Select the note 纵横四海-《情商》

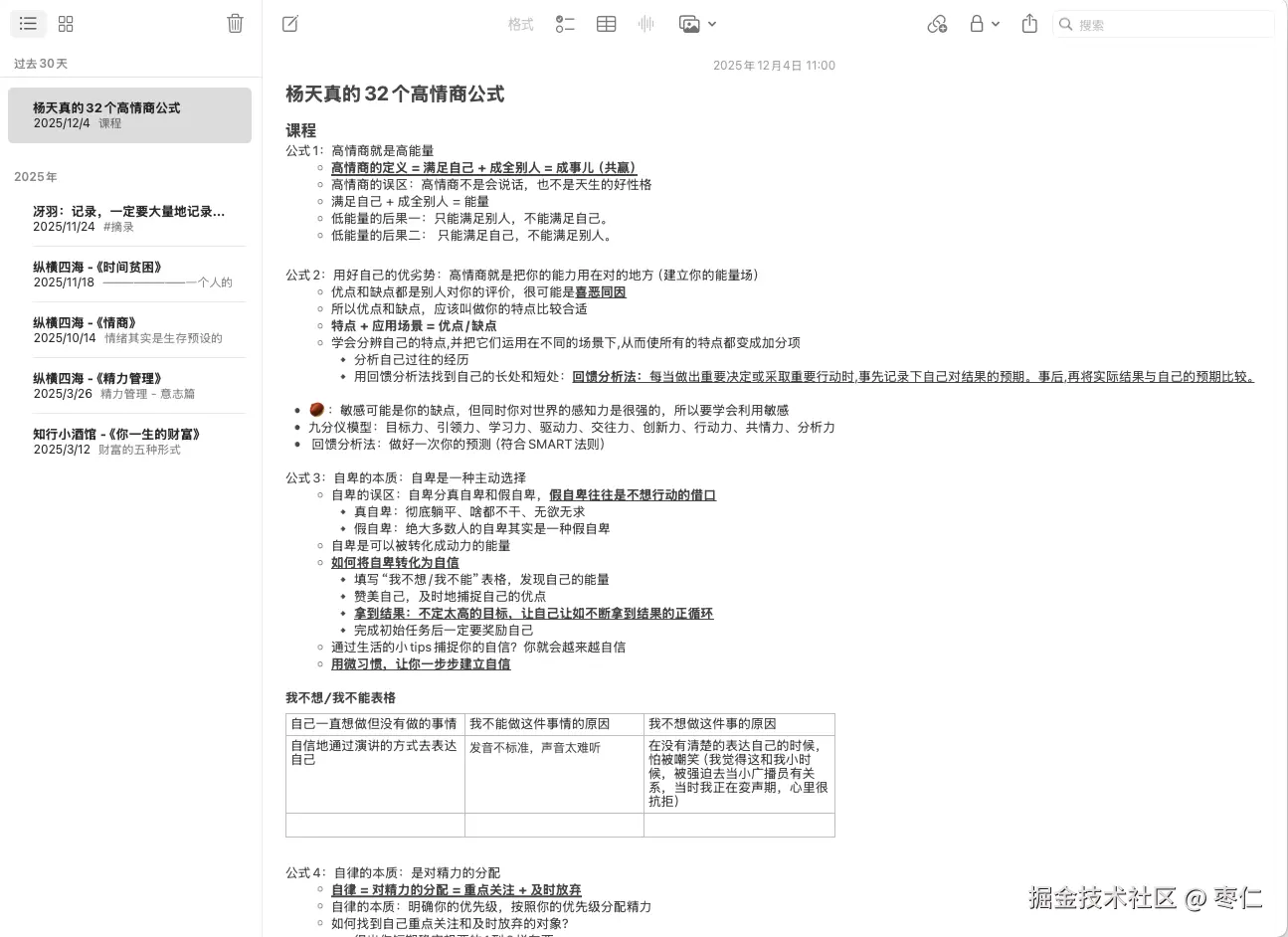[129, 330]
